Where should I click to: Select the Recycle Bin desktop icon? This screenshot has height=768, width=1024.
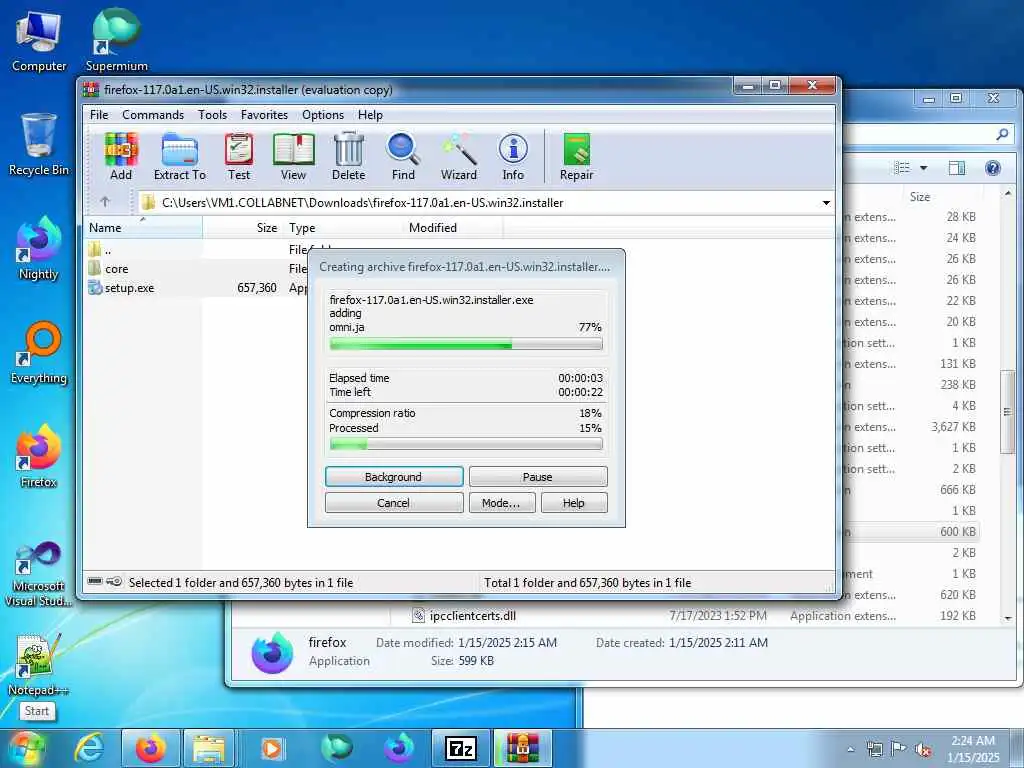(39, 145)
